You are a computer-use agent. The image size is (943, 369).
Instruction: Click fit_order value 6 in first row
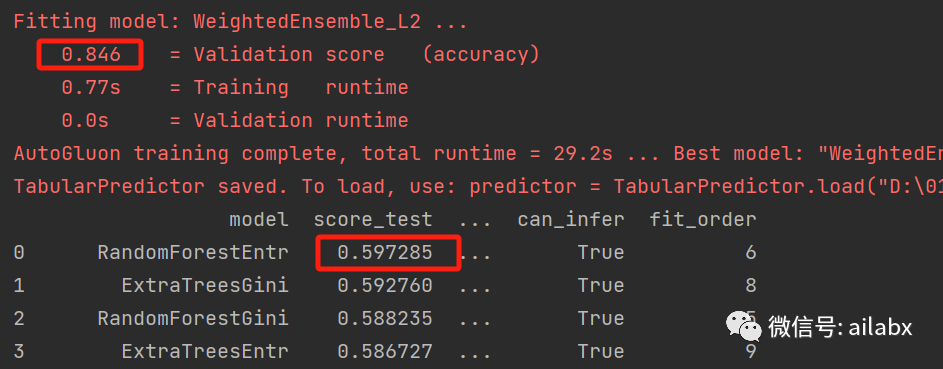pos(751,252)
